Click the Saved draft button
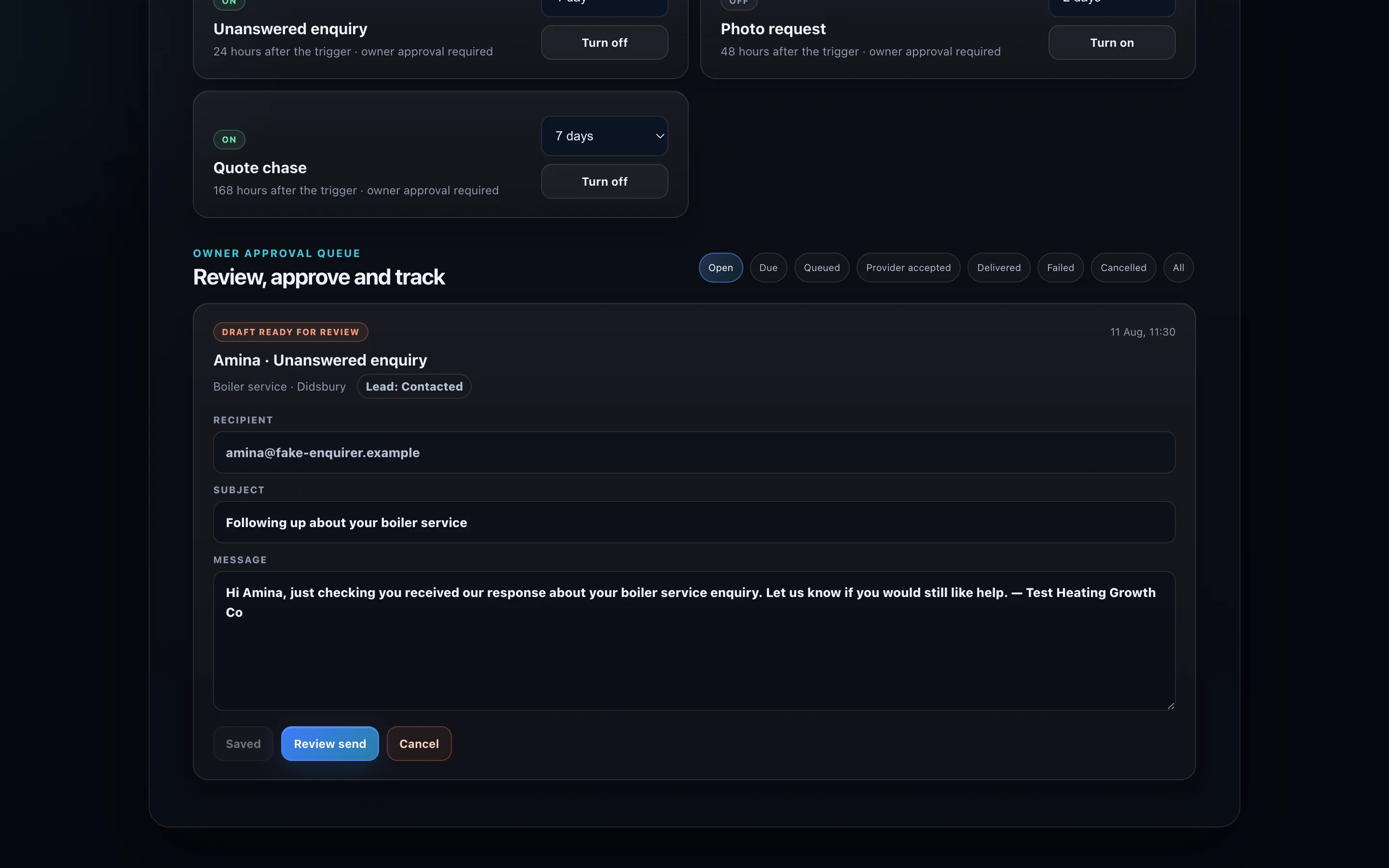Image resolution: width=1389 pixels, height=868 pixels. [244, 744]
